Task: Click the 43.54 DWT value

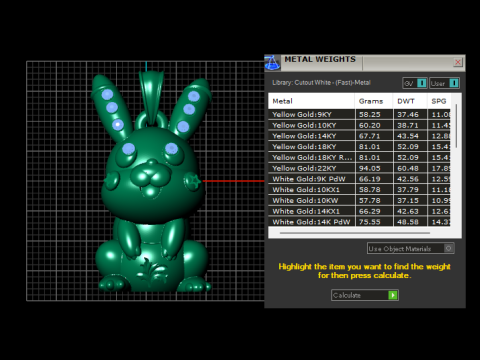Action: tap(408, 136)
